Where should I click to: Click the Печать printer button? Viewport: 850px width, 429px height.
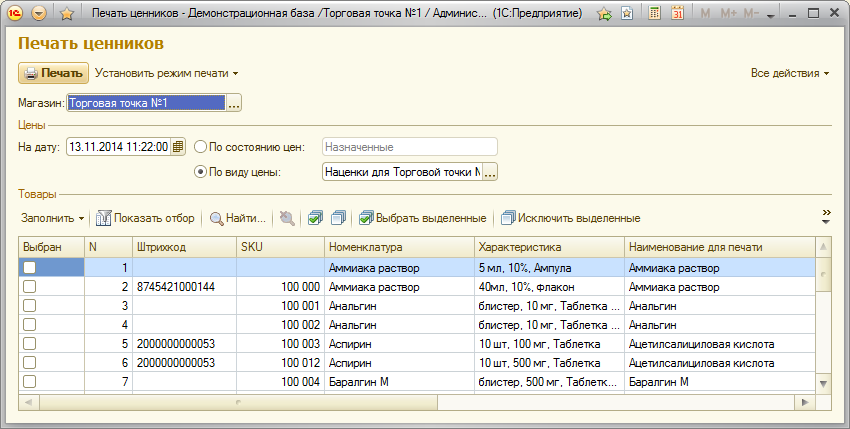pyautogui.click(x=54, y=73)
